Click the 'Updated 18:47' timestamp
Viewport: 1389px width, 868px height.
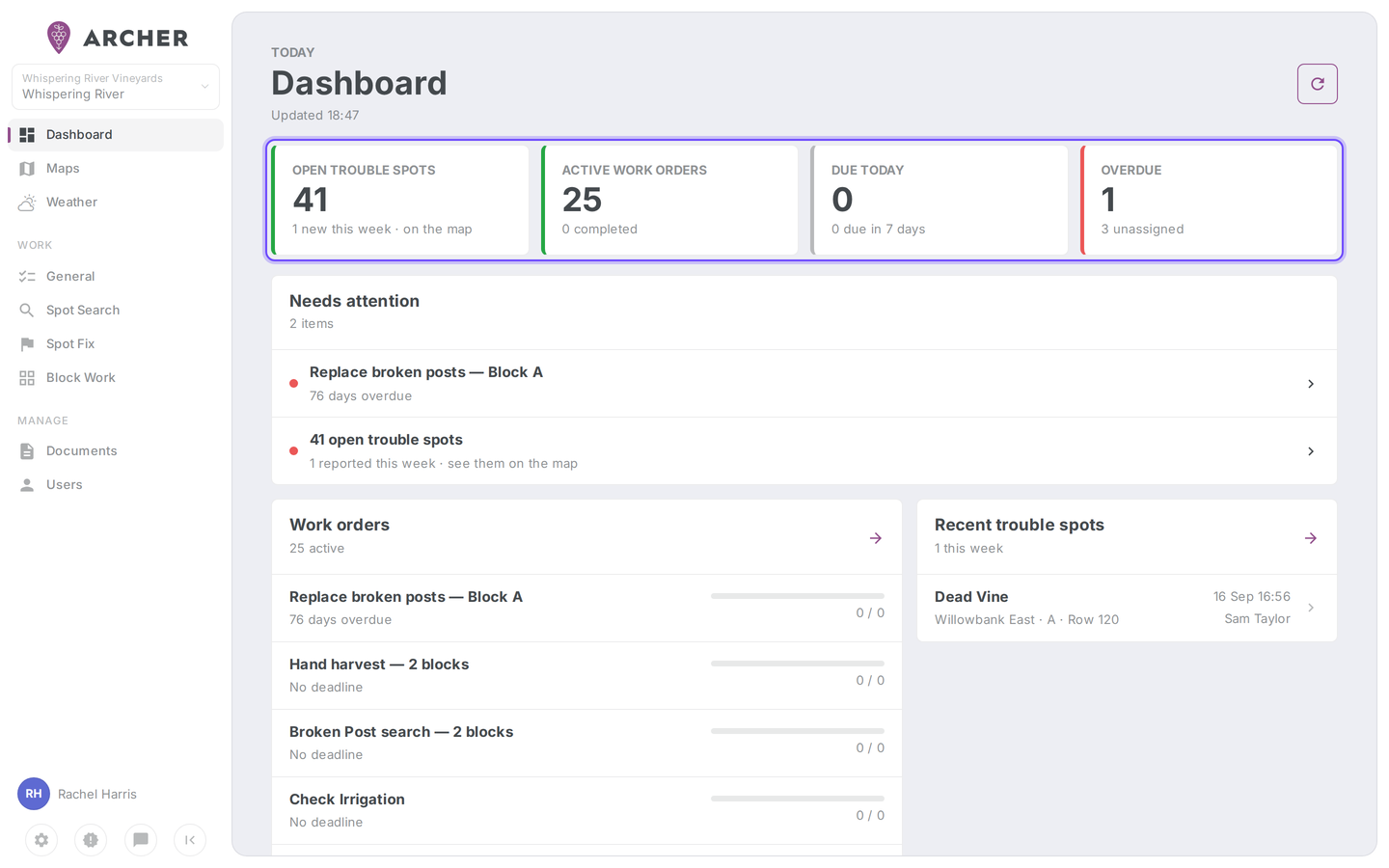tap(314, 116)
